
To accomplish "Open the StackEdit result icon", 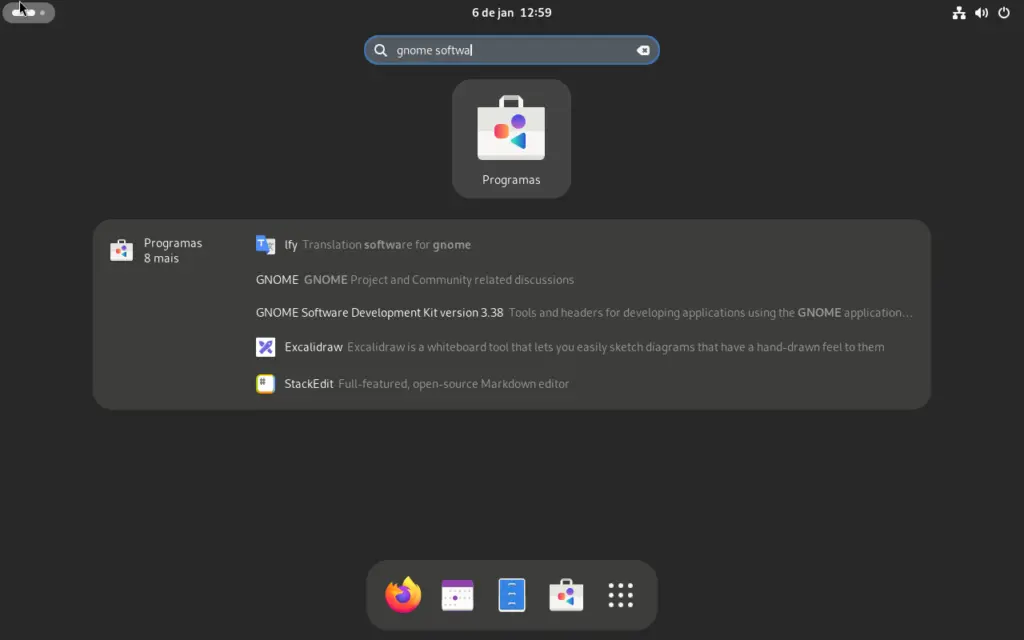I will pyautogui.click(x=265, y=384).
